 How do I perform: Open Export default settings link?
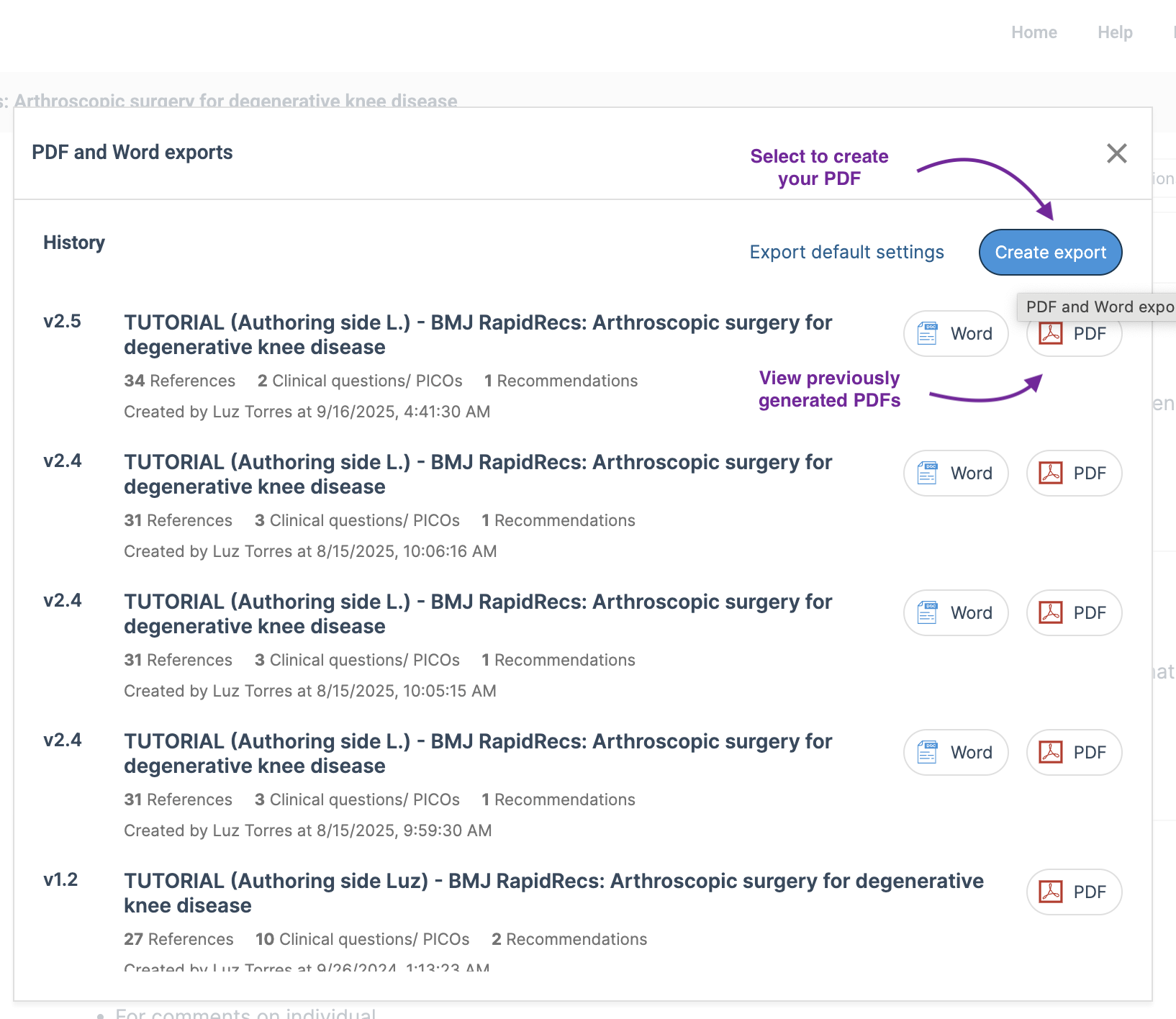click(846, 253)
